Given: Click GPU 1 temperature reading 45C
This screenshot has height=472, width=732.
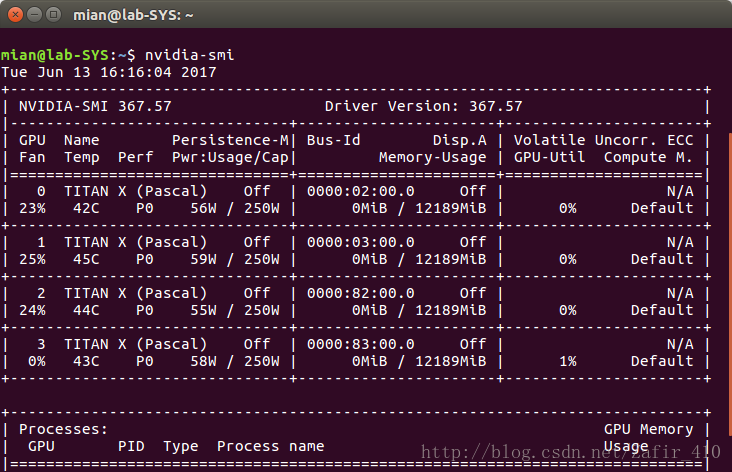Looking at the screenshot, I should 86,259.
